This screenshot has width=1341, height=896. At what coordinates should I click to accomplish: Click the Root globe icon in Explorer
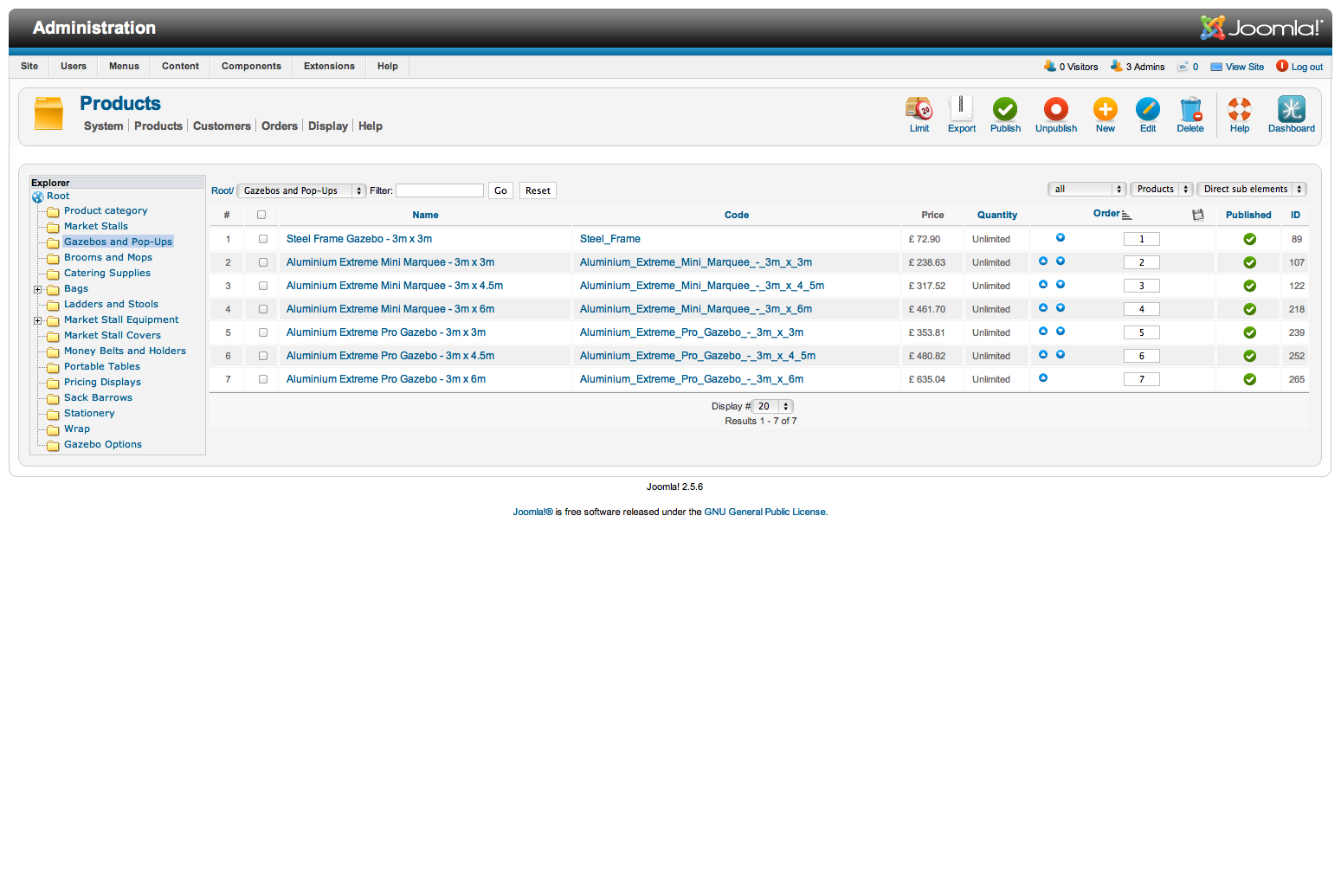[38, 197]
